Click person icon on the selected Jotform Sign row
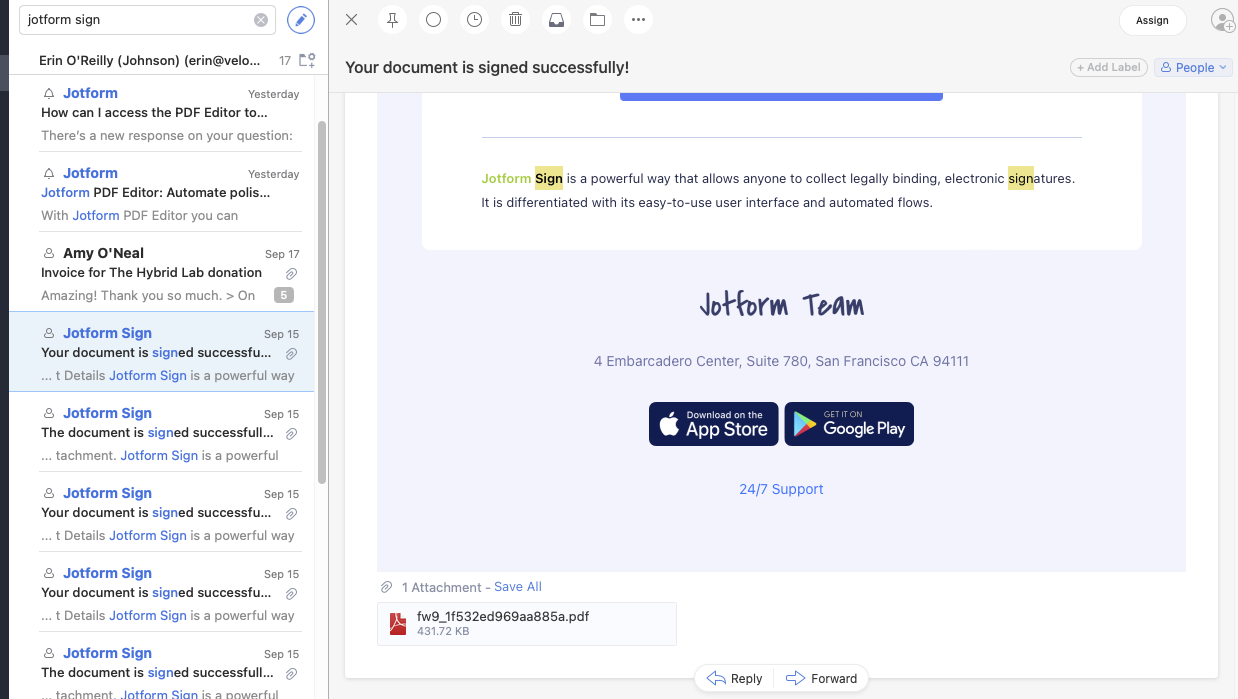 (49, 333)
